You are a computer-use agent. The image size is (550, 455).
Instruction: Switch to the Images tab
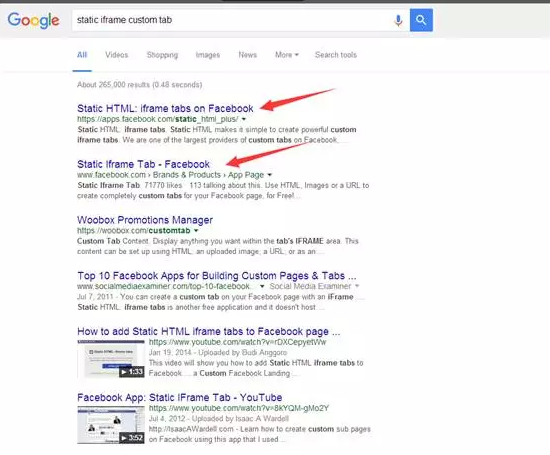pyautogui.click(x=208, y=55)
